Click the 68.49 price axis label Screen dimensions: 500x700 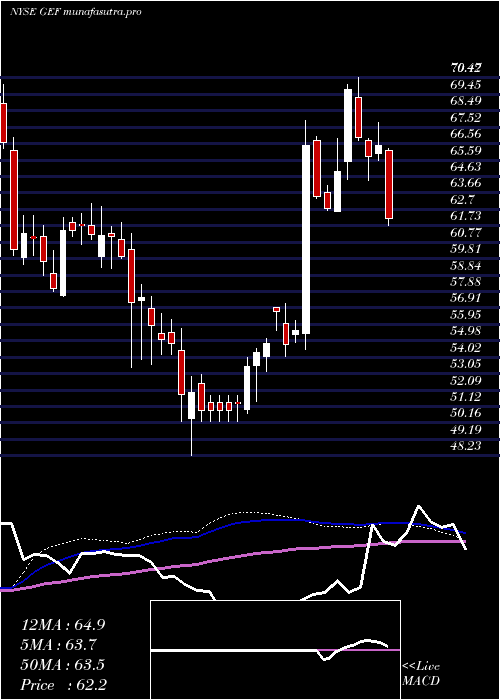(x=466, y=101)
